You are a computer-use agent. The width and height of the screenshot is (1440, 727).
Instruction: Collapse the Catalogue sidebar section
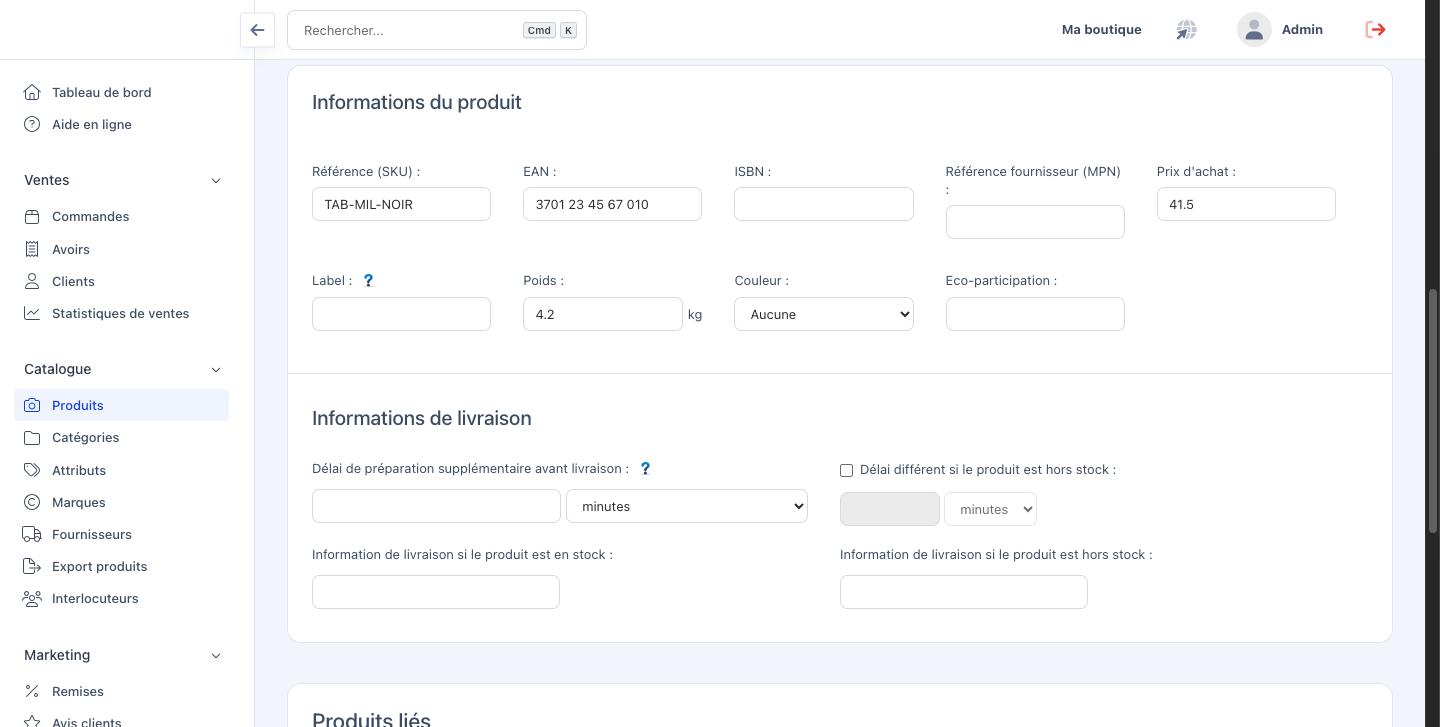tap(216, 369)
